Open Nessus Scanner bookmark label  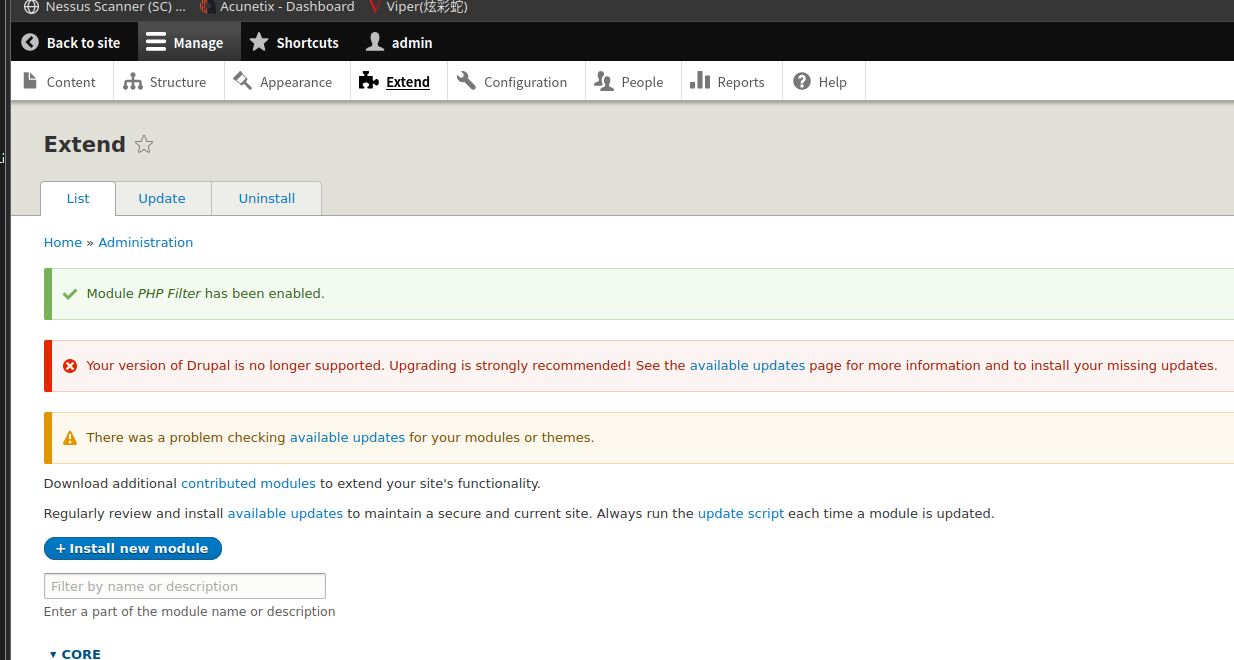(x=115, y=7)
